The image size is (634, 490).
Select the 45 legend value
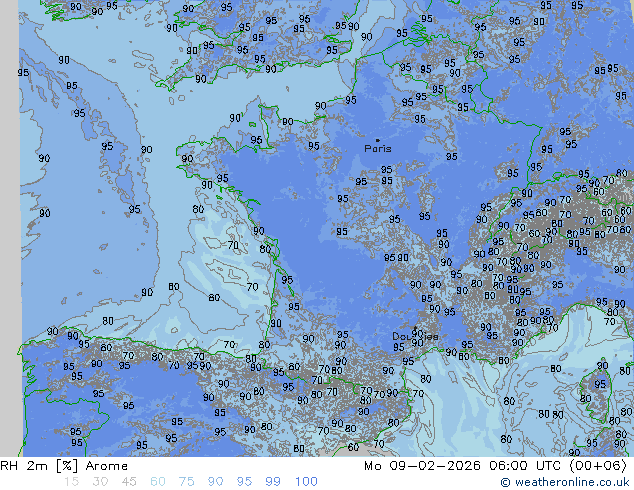click(x=129, y=482)
